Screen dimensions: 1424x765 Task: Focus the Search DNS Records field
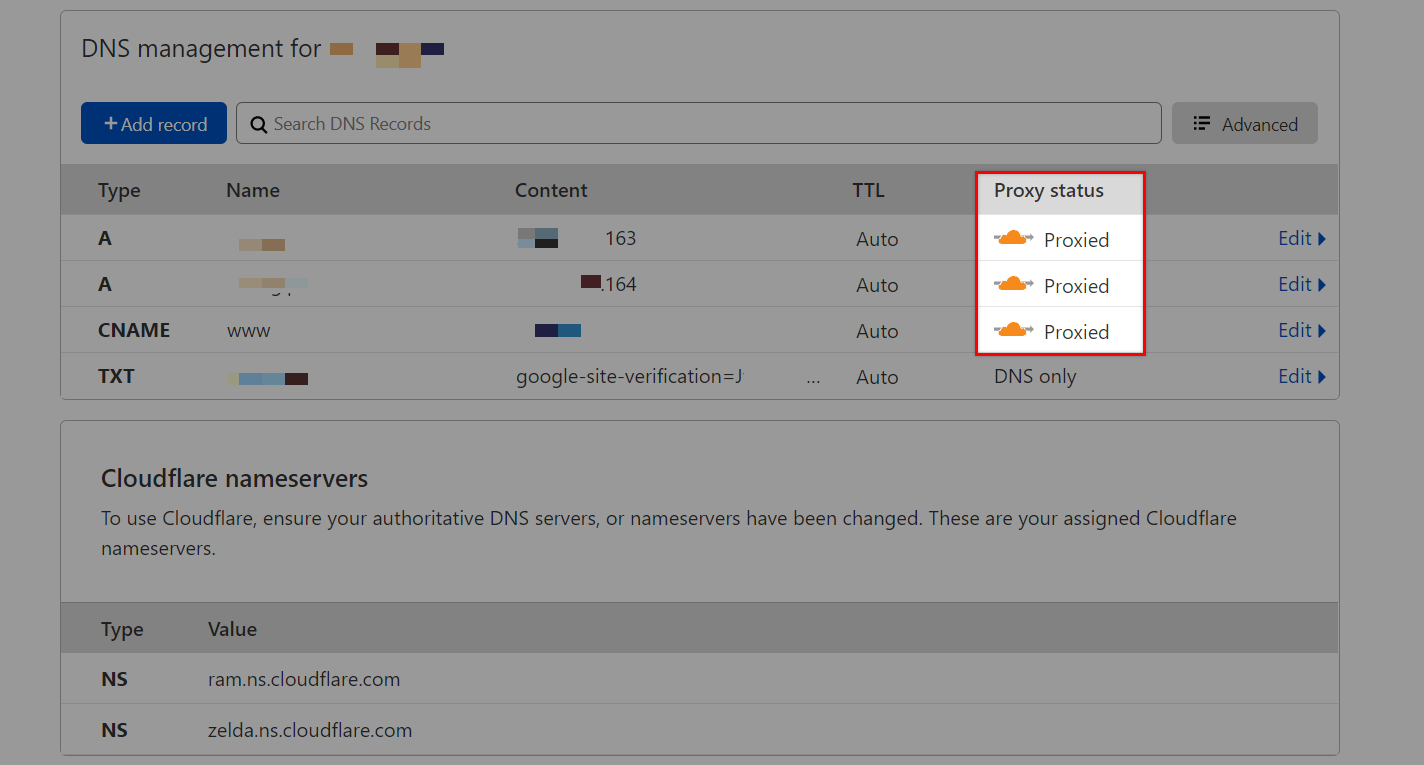699,123
